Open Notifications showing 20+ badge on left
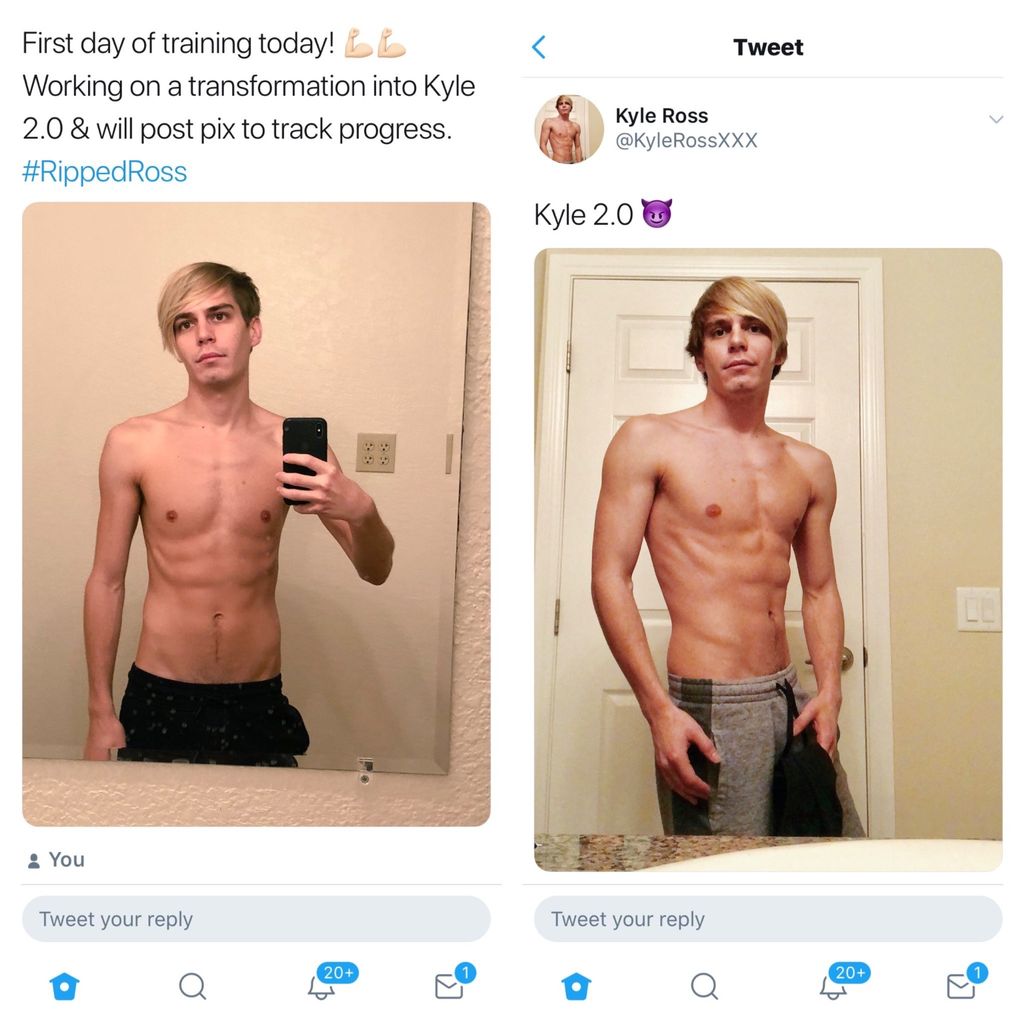This screenshot has width=1024, height=1024. click(322, 988)
